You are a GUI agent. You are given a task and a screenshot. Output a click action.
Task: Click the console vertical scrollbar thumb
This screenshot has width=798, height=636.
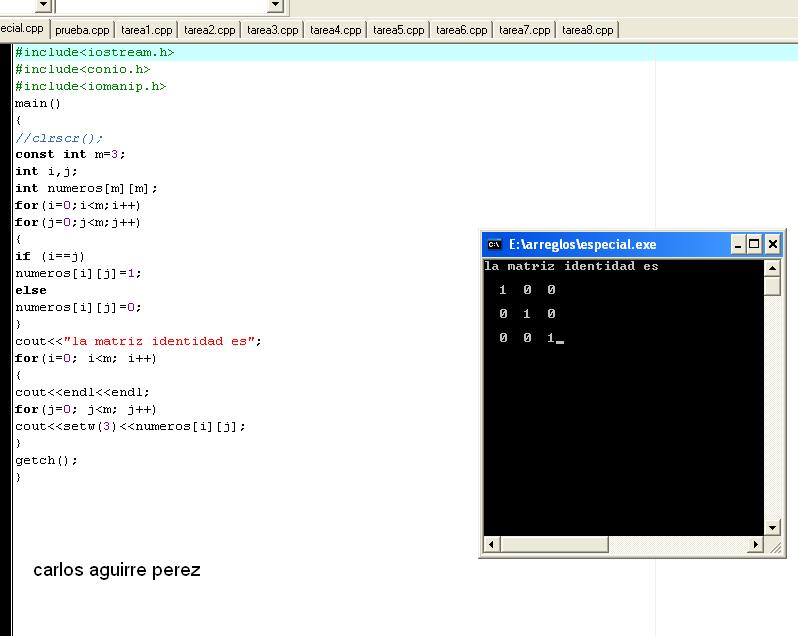[x=772, y=285]
